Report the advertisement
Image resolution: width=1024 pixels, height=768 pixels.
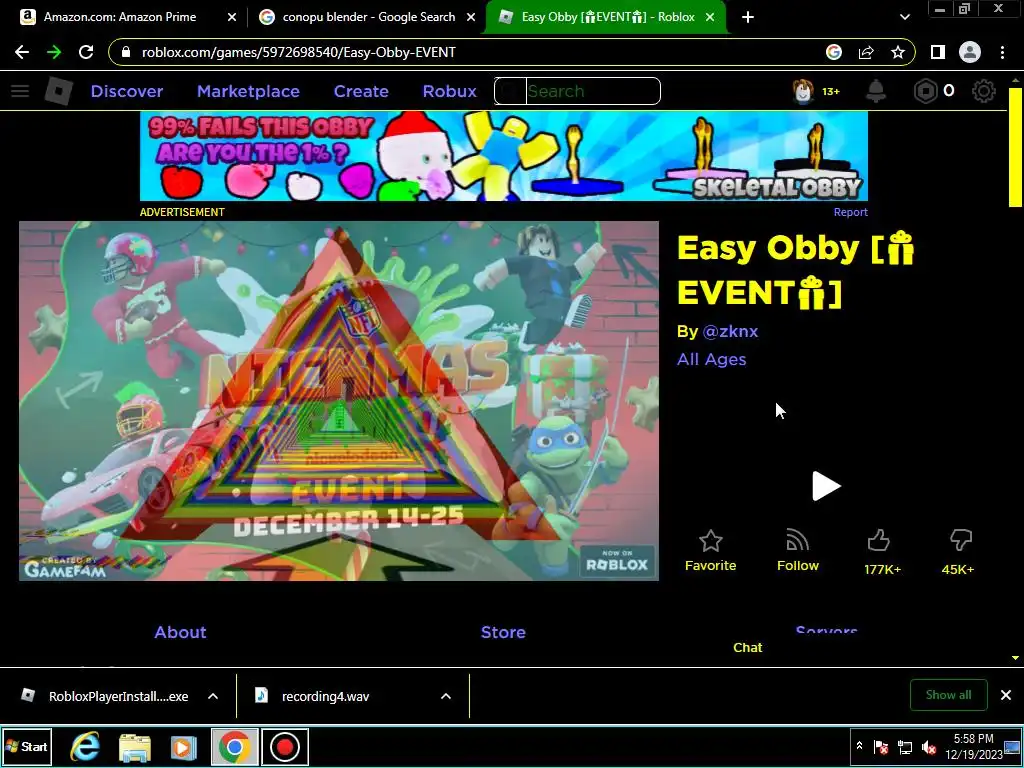pos(850,212)
